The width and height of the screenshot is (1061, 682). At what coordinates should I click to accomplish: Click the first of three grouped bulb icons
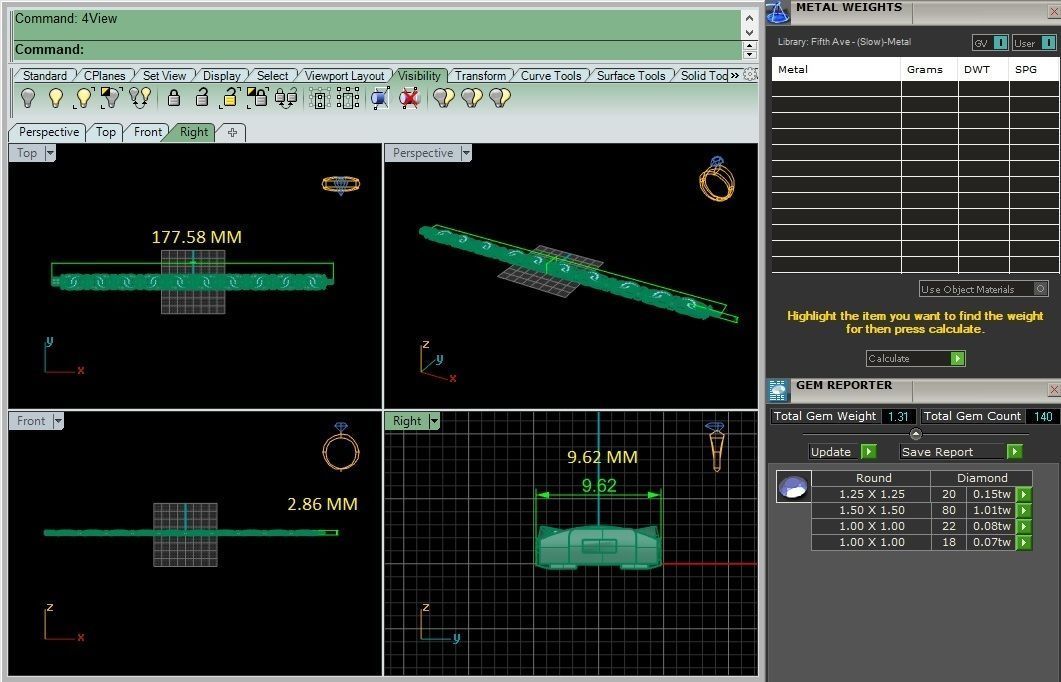443,98
